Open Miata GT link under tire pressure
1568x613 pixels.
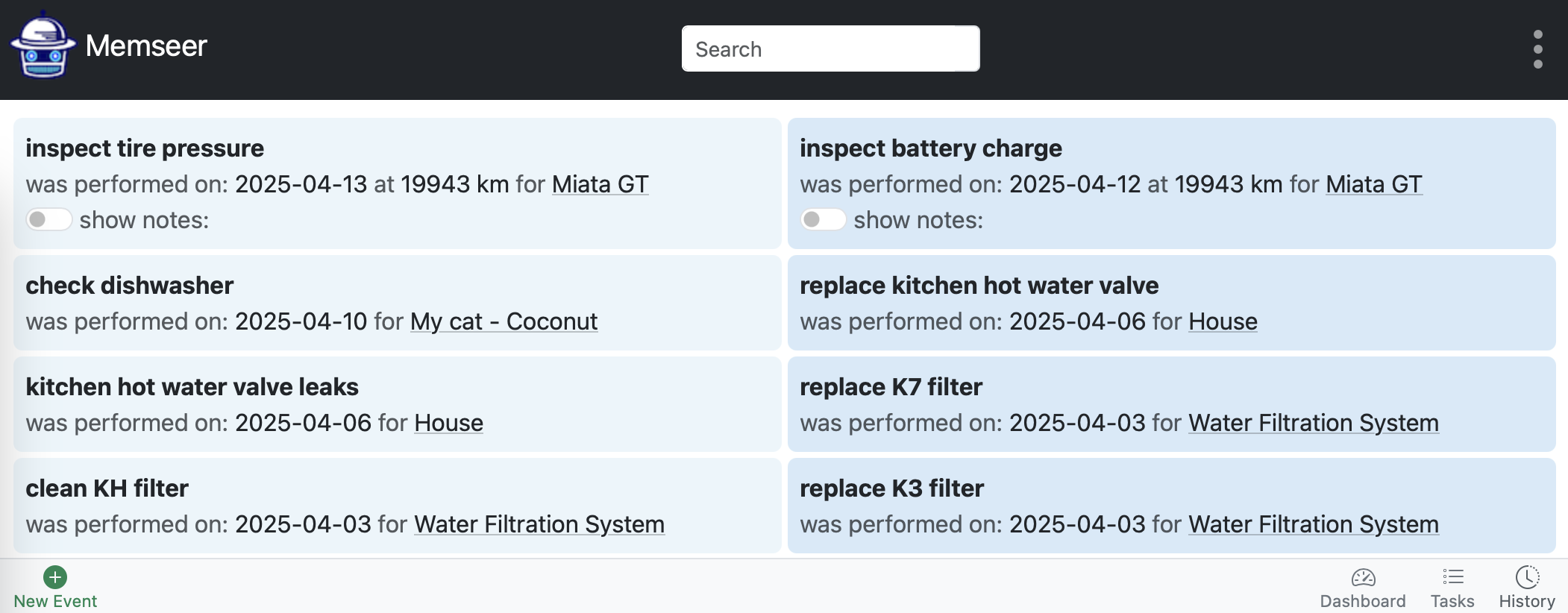[600, 184]
